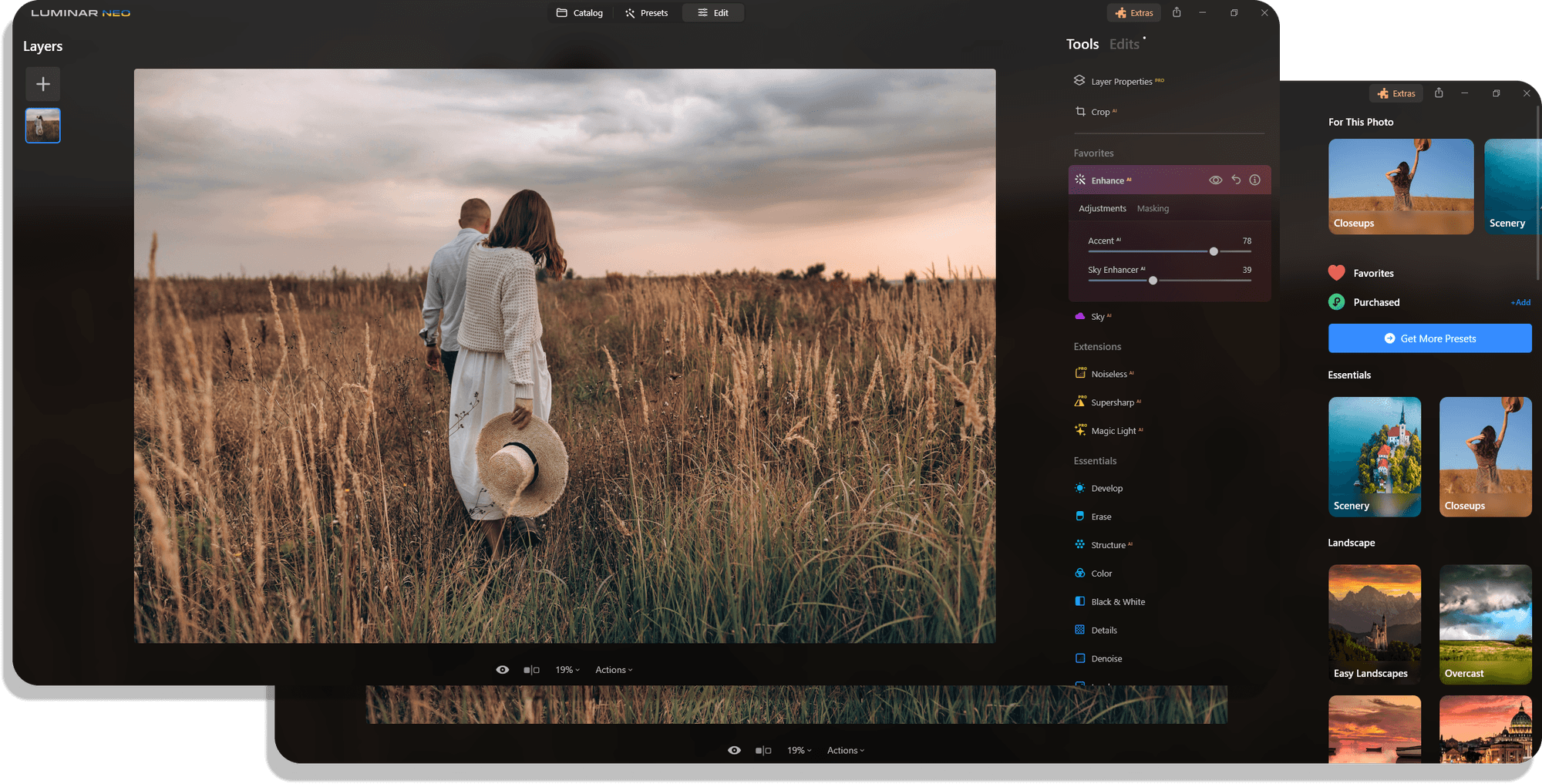This screenshot has height=784, width=1542.
Task: Open the Sky AI tool
Action: click(1098, 315)
